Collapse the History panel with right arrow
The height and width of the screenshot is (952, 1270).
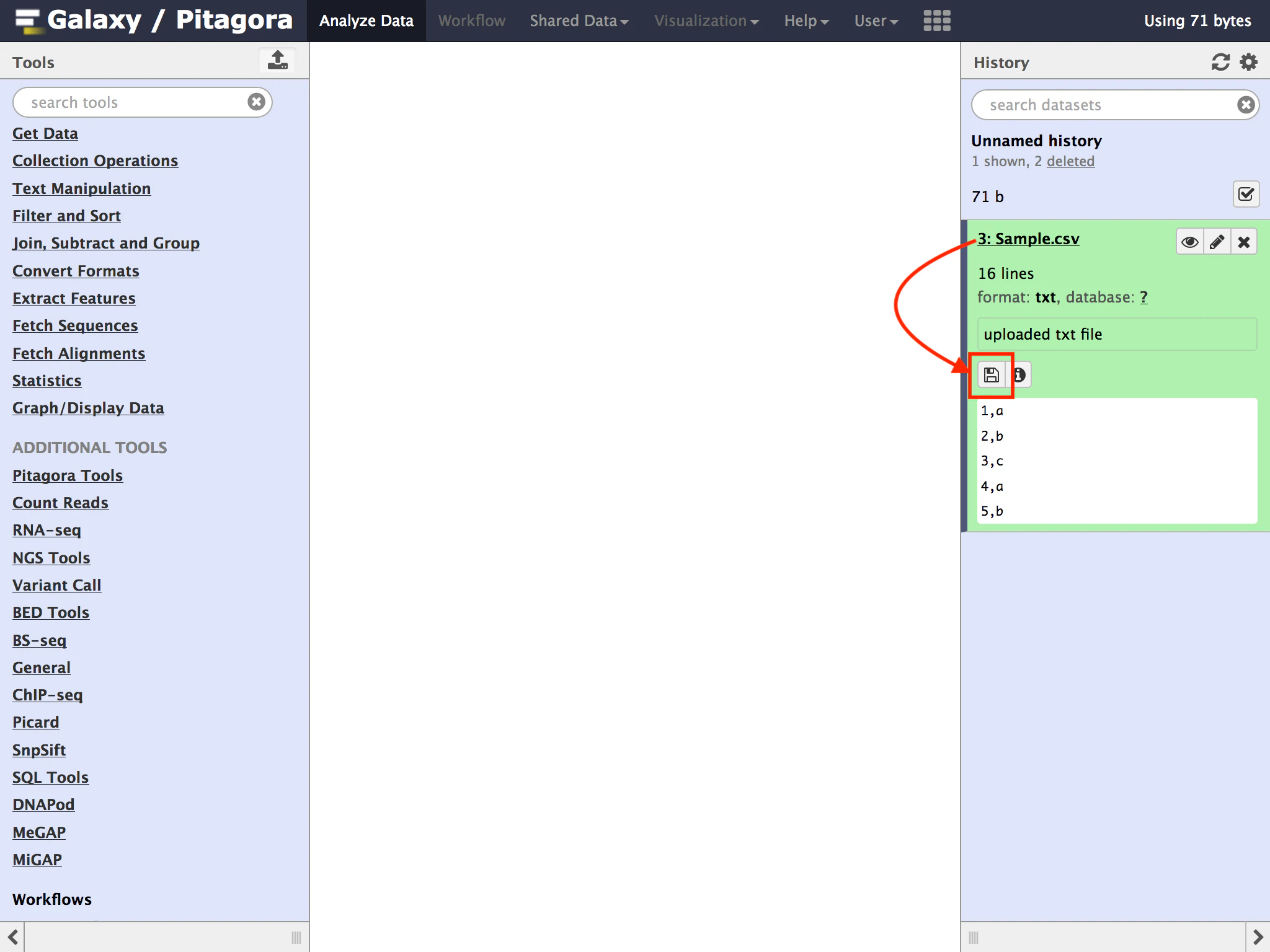[1258, 937]
